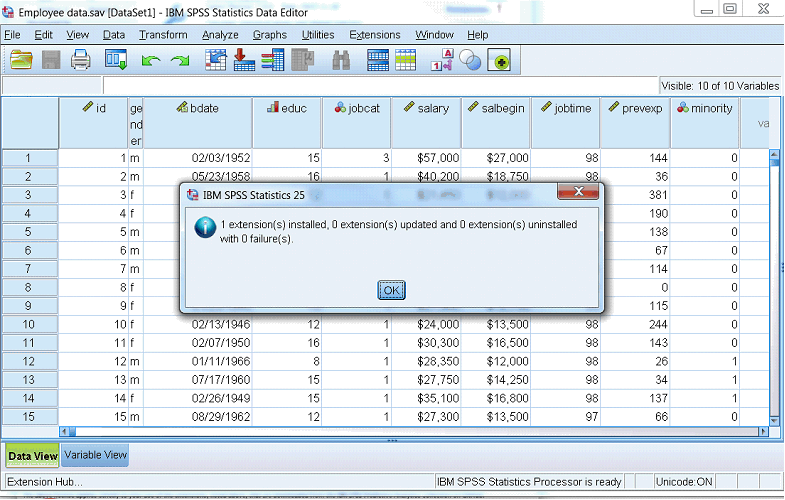This screenshot has width=785, height=500.
Task: Click the Show all variables plus icon
Action: click(x=499, y=60)
